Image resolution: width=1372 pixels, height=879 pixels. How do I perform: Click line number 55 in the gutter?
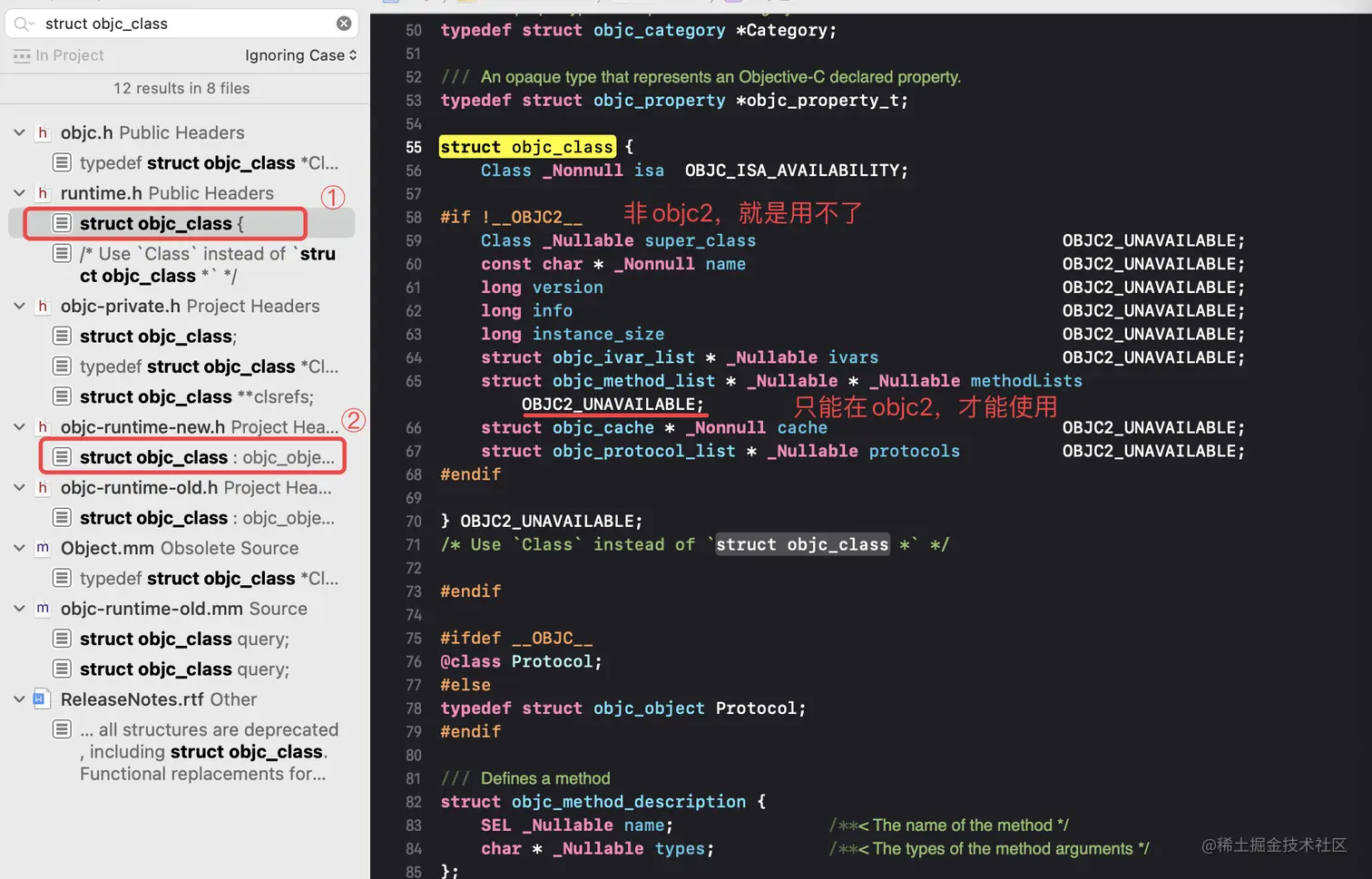(x=414, y=147)
